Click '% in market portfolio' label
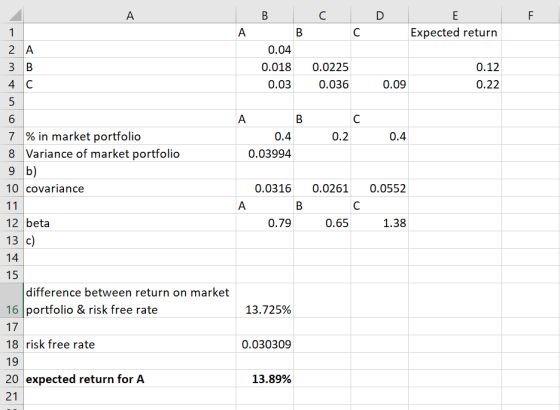The image size is (560, 410). 130,136
